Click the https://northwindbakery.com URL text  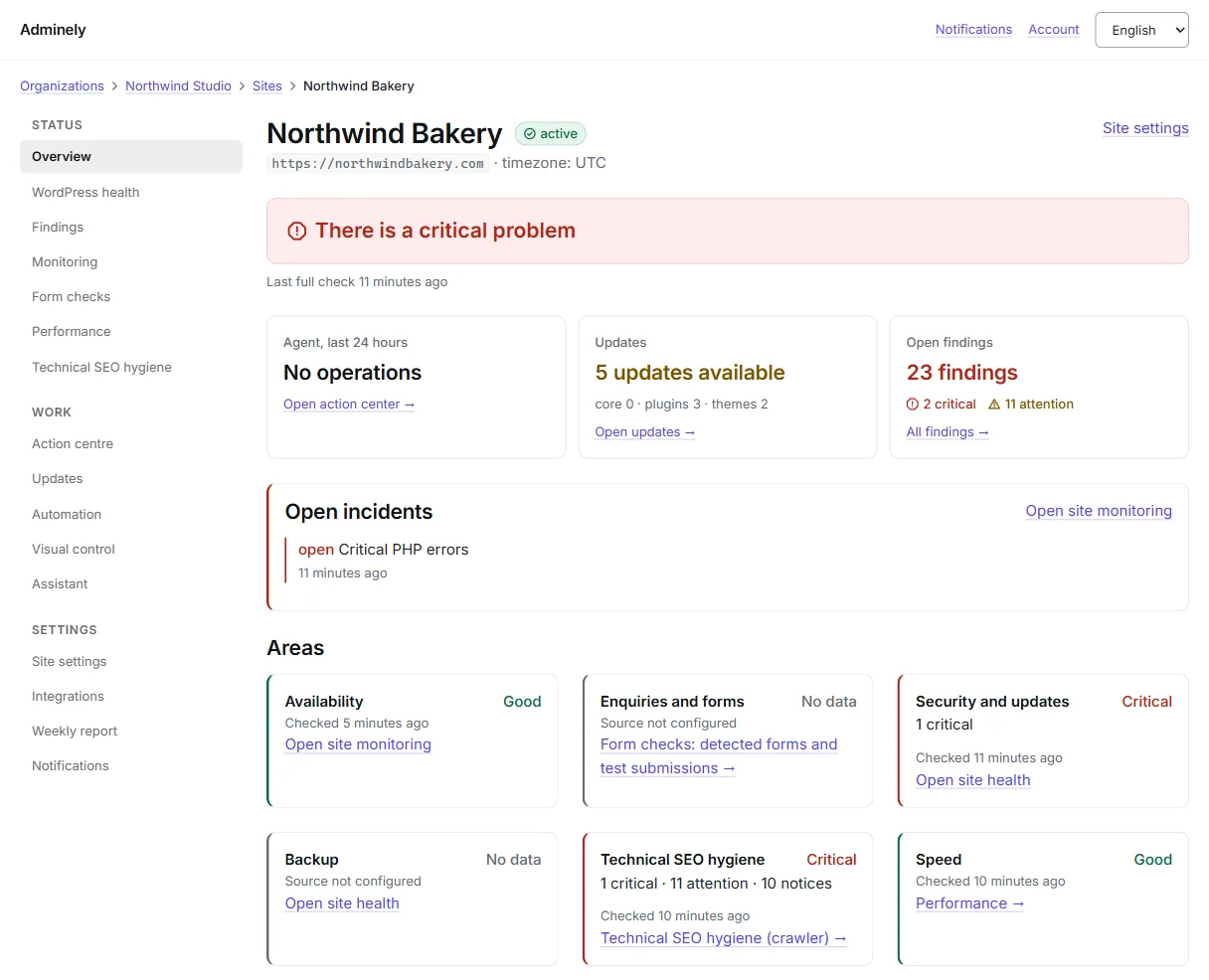tap(378, 164)
